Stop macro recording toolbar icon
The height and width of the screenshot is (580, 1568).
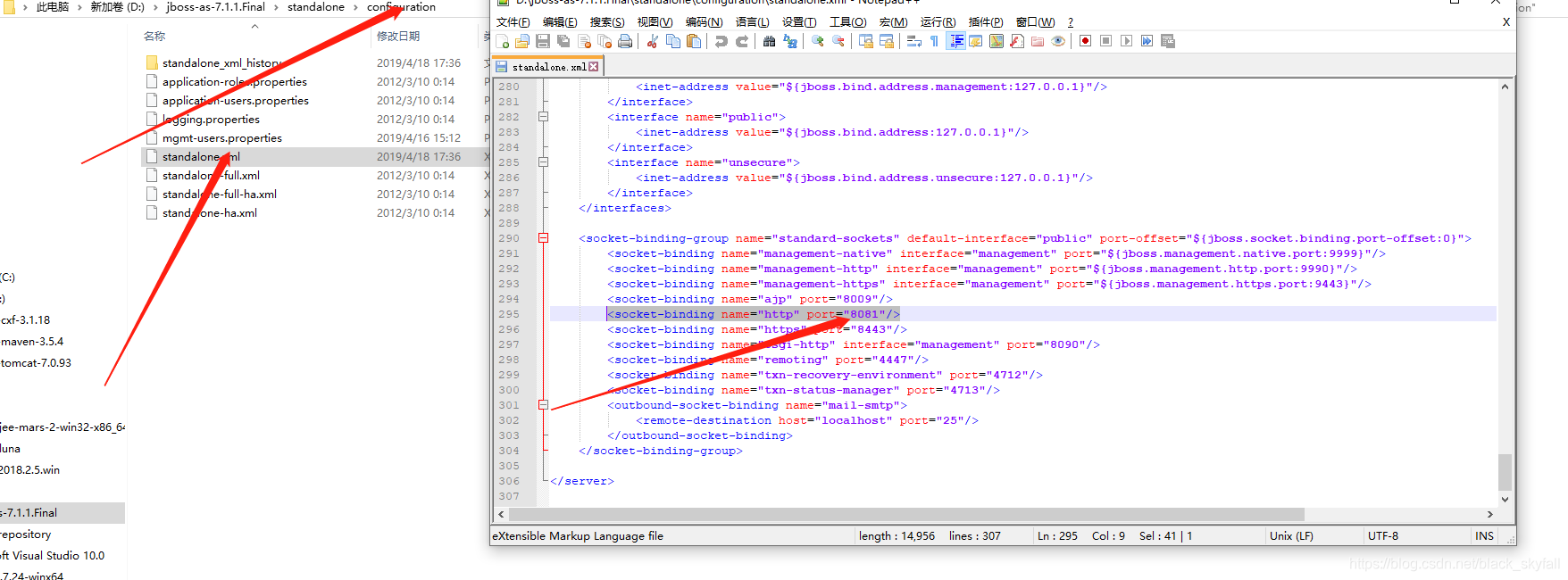pos(1105,41)
